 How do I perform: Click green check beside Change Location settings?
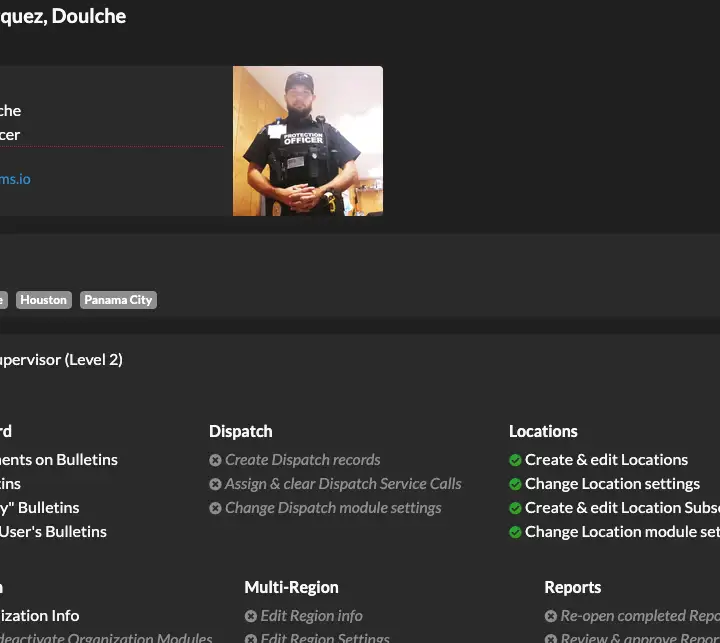point(515,484)
